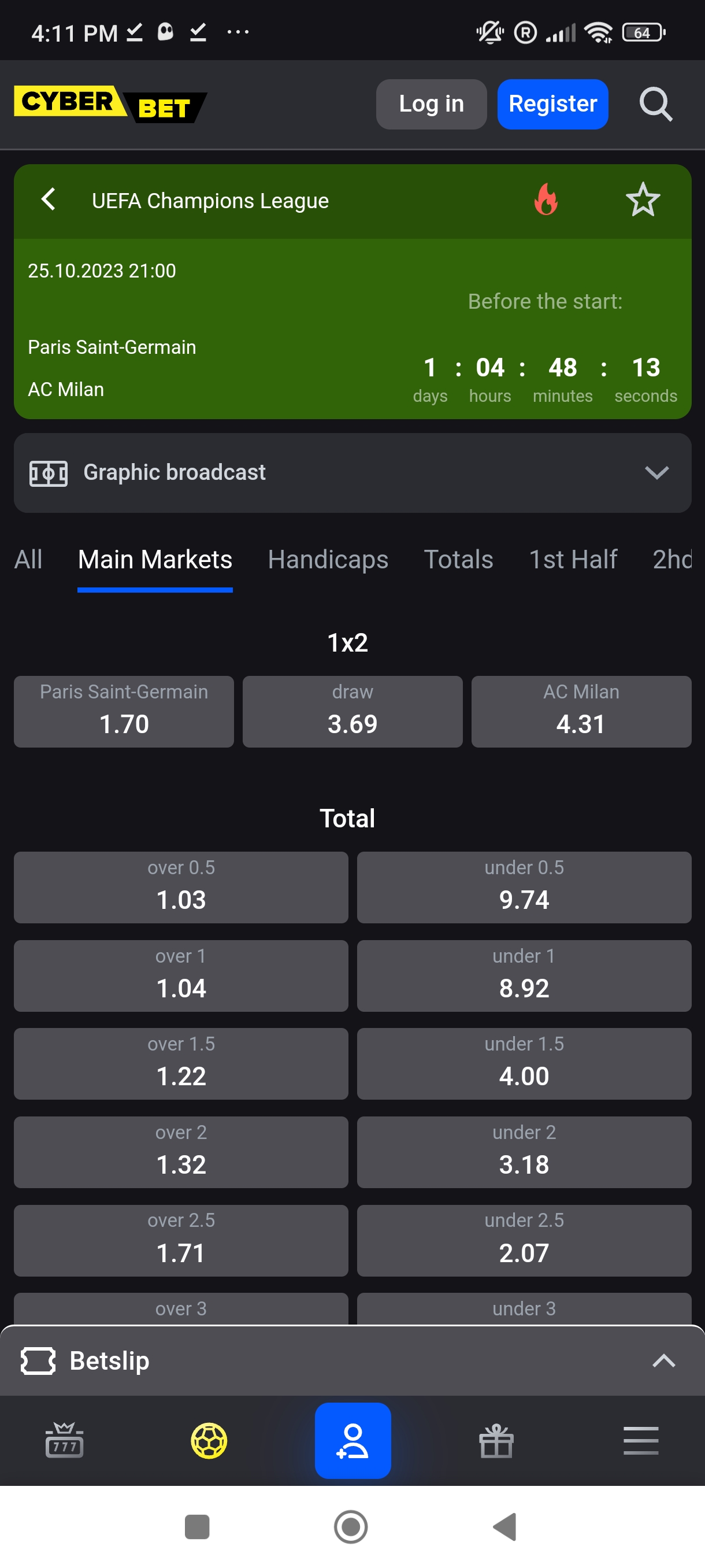The image size is (705, 1568).
Task: Select draw odds 3.69
Action: click(x=352, y=711)
